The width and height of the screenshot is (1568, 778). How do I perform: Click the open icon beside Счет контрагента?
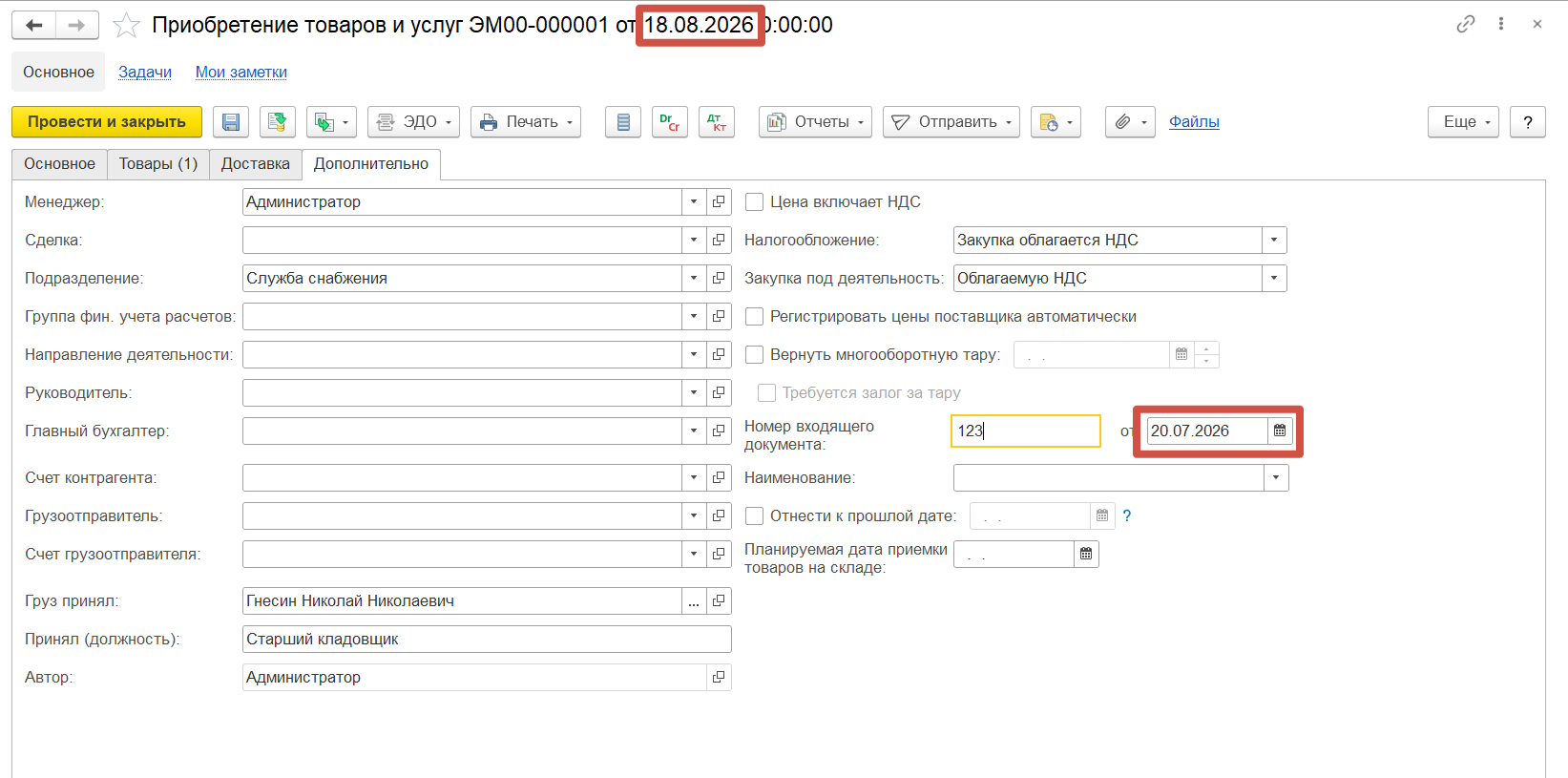719,477
